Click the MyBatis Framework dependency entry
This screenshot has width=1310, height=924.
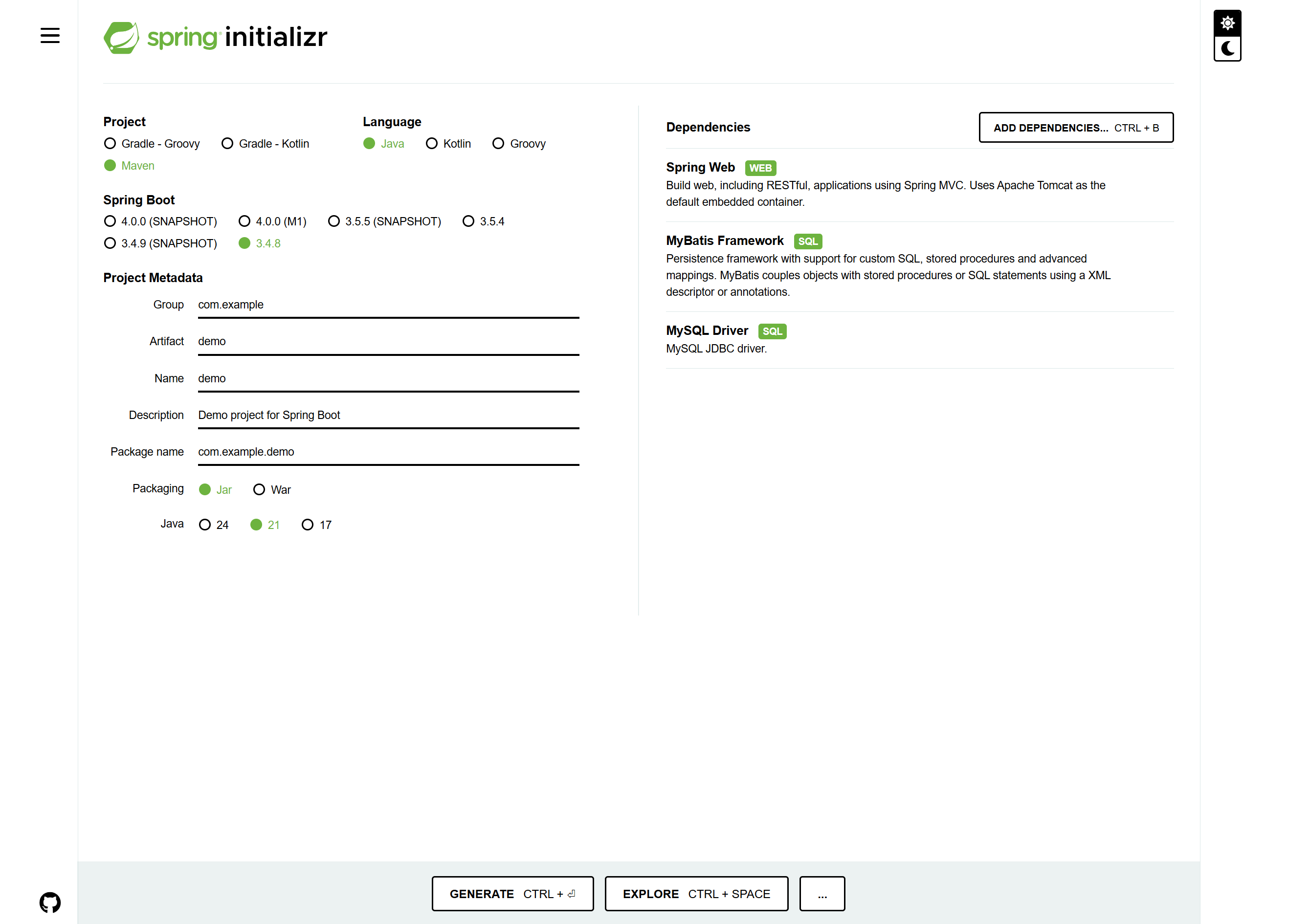[920, 266]
